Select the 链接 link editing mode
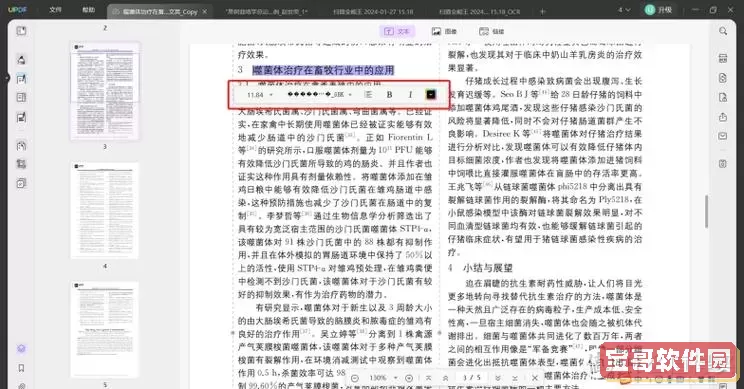Screen dimensions: 744x389 tap(492, 31)
